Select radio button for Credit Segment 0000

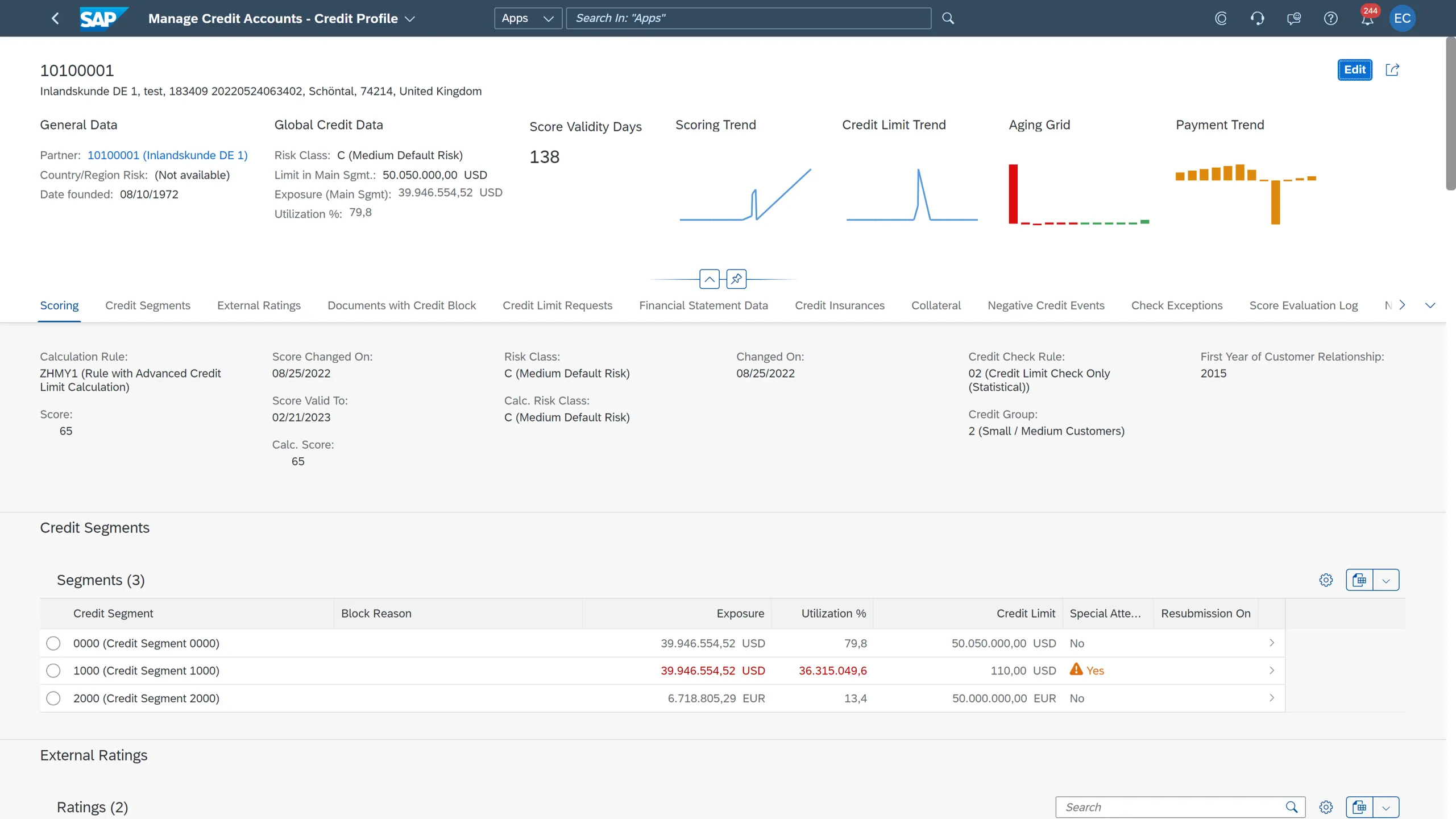pos(53,643)
